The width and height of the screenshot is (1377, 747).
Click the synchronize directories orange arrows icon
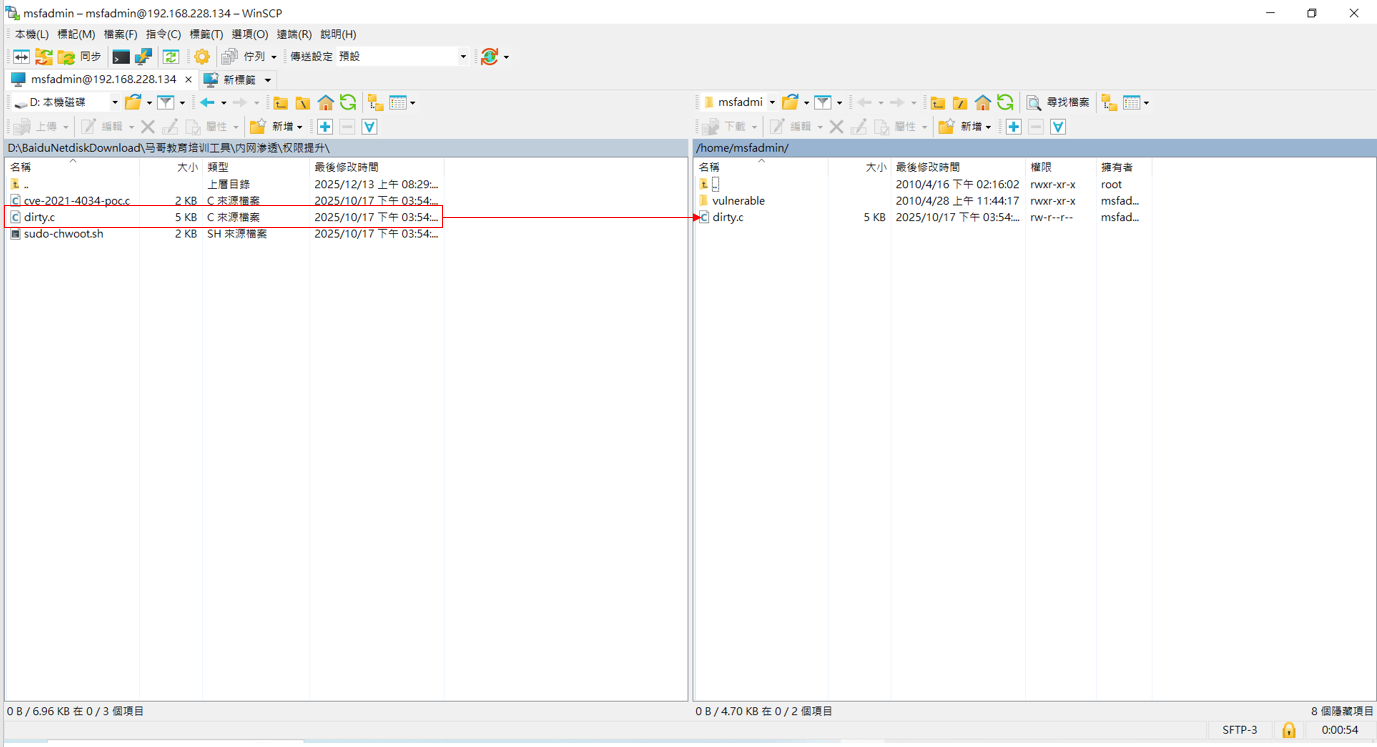point(44,57)
